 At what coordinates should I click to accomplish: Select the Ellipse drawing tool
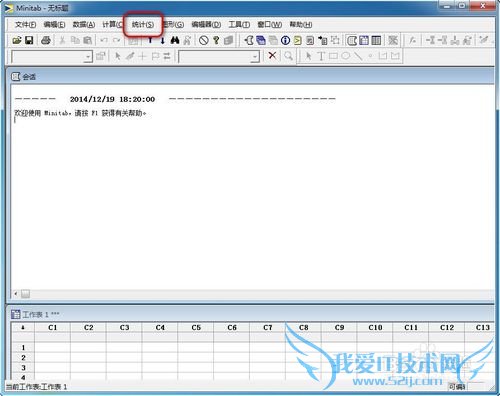[346, 56]
